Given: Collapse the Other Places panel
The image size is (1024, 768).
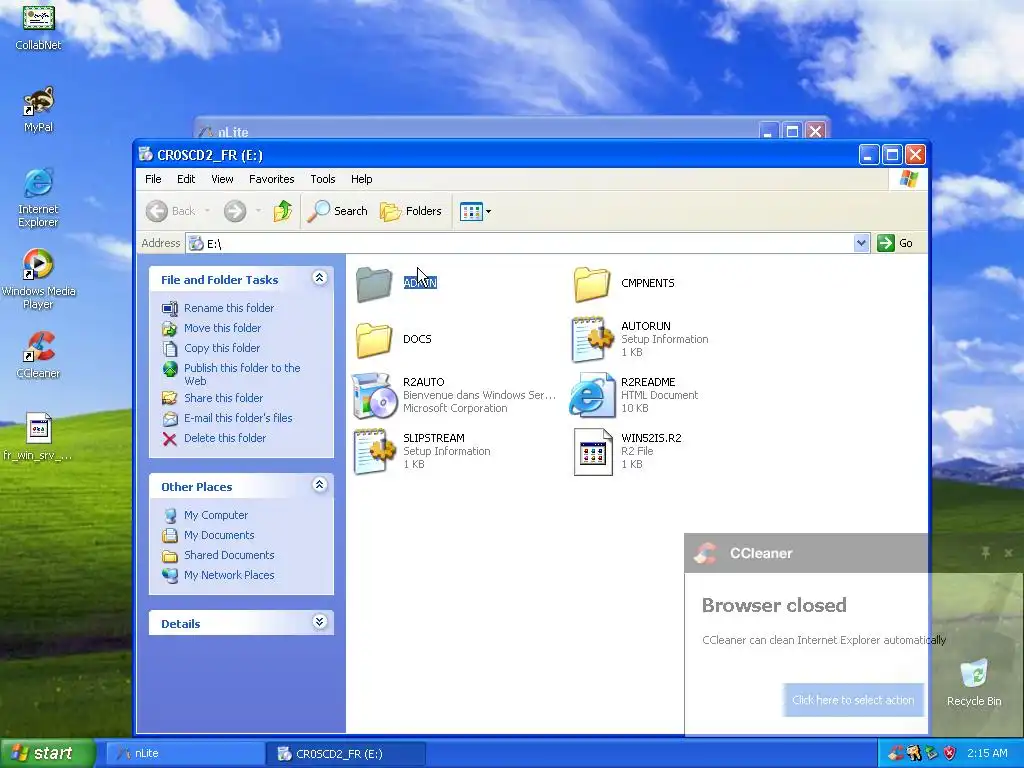Looking at the screenshot, I should pos(319,485).
